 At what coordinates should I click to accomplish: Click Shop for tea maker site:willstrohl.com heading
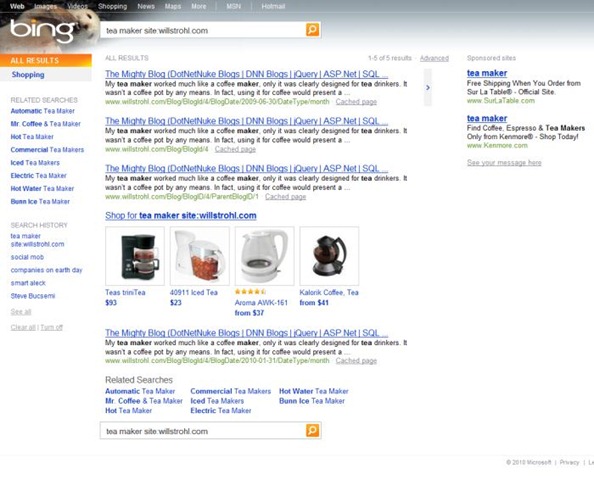pyautogui.click(x=181, y=216)
